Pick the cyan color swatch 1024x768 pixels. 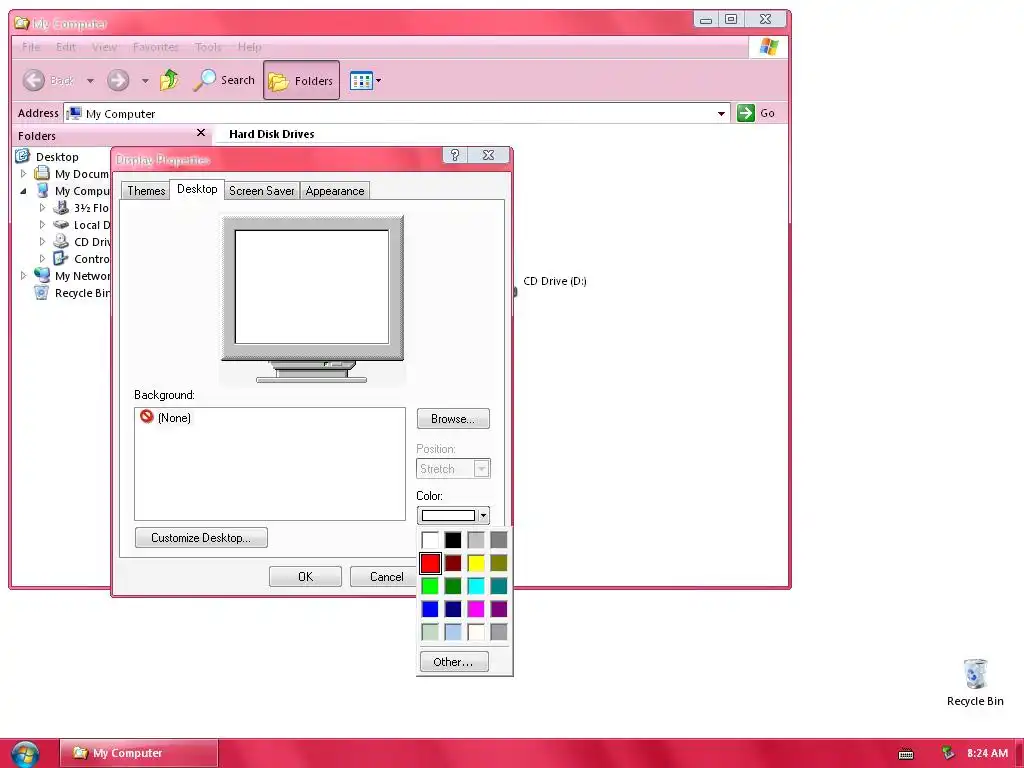(476, 586)
